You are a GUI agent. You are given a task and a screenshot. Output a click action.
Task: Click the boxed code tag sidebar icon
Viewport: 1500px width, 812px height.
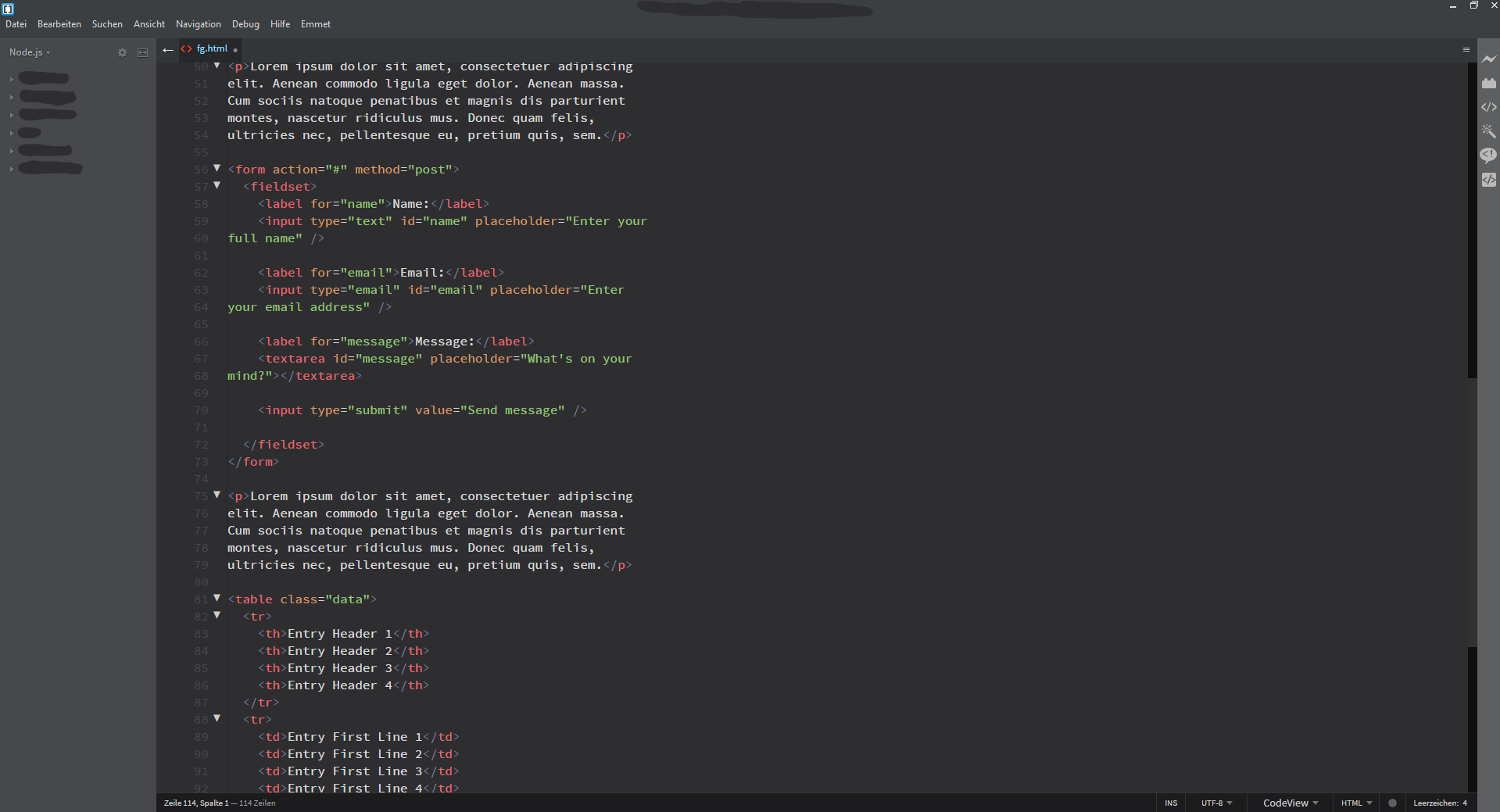pos(1488,180)
